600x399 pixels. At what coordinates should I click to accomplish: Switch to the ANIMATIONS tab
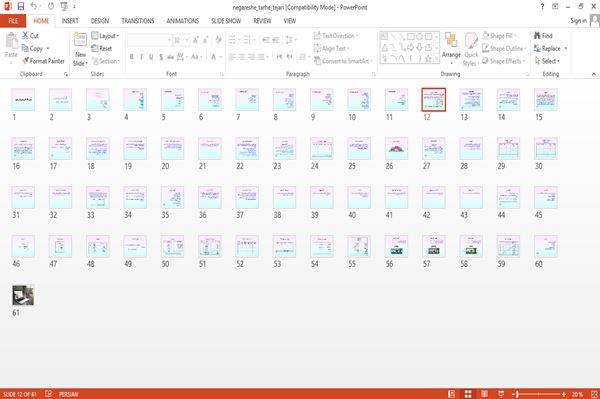click(183, 21)
